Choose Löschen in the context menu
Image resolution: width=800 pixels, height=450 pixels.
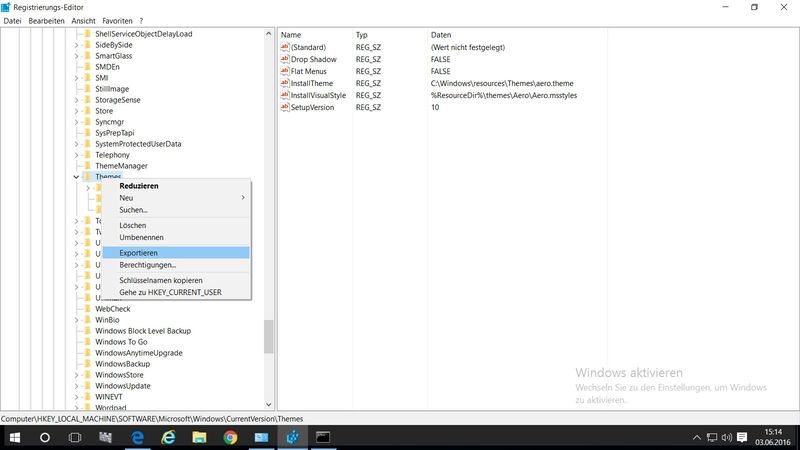[176, 225]
